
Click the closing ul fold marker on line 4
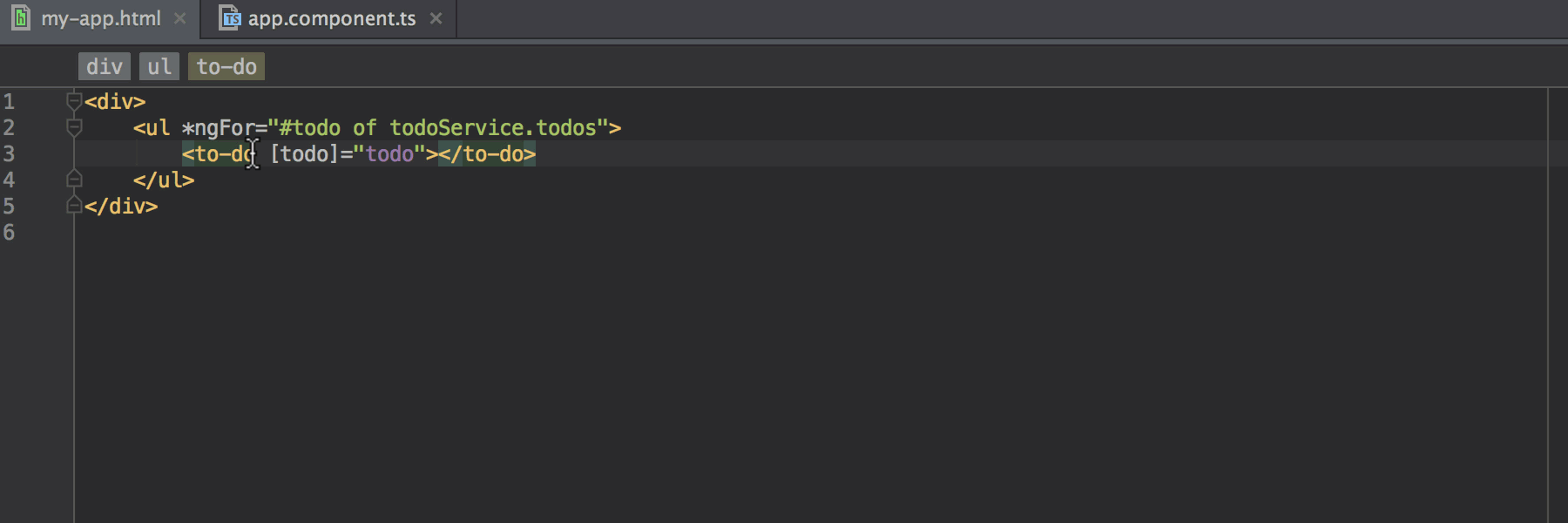pos(74,180)
